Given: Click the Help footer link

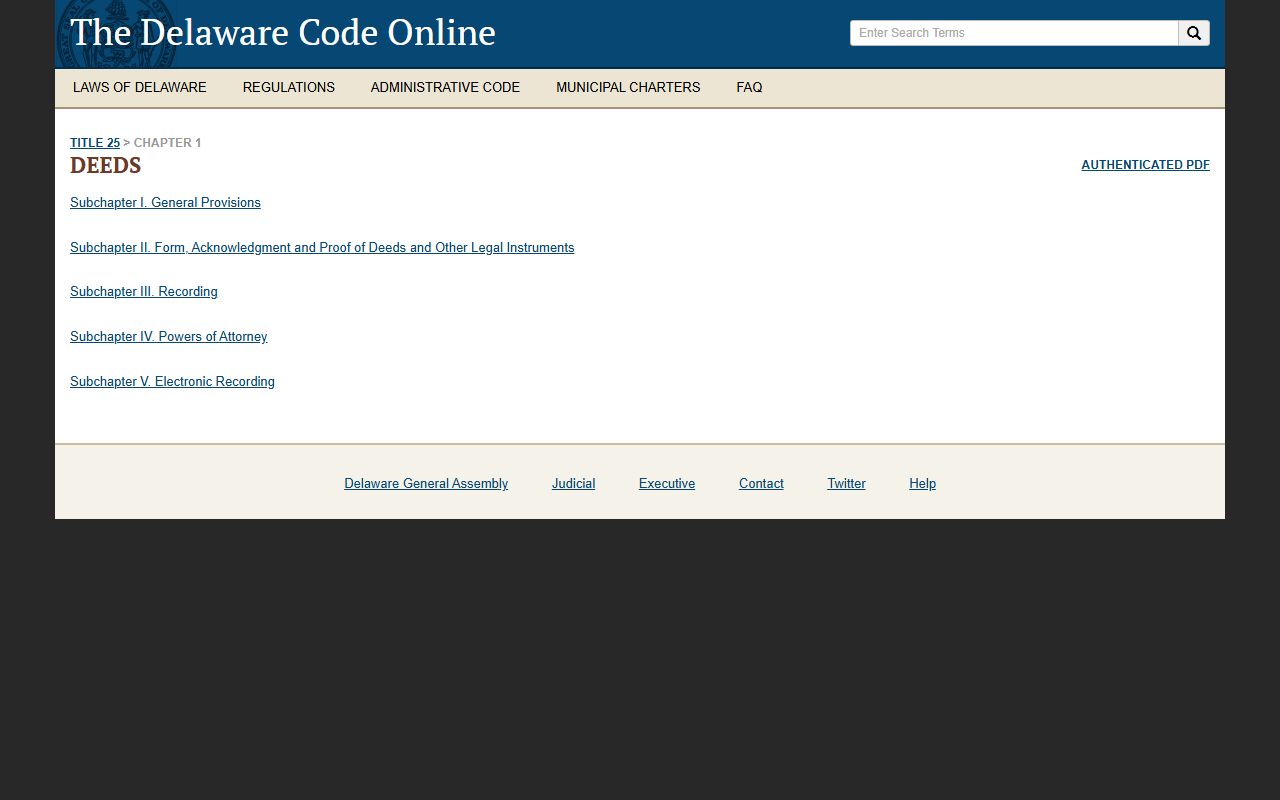Looking at the screenshot, I should [x=922, y=484].
